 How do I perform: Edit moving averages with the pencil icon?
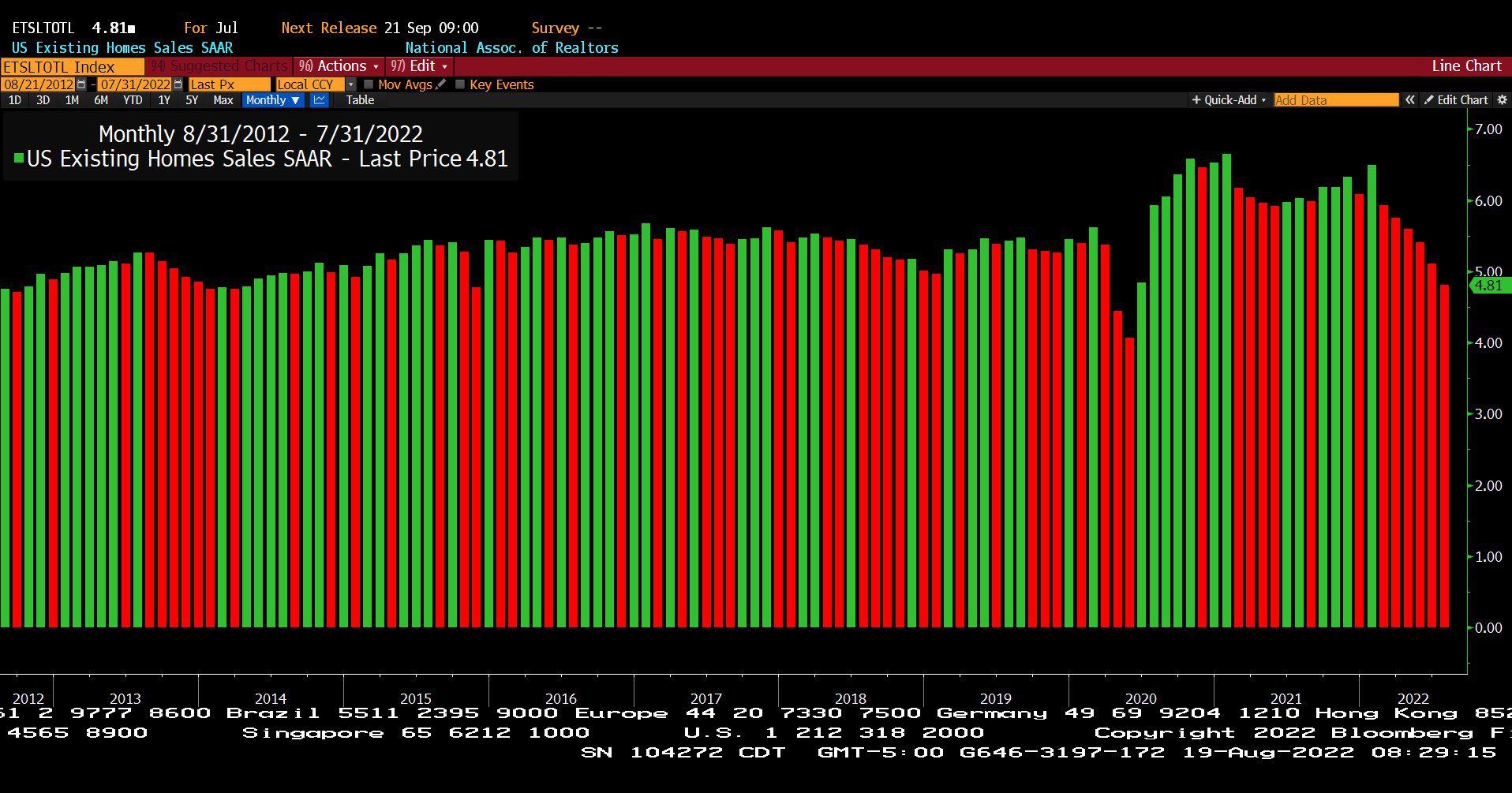440,84
